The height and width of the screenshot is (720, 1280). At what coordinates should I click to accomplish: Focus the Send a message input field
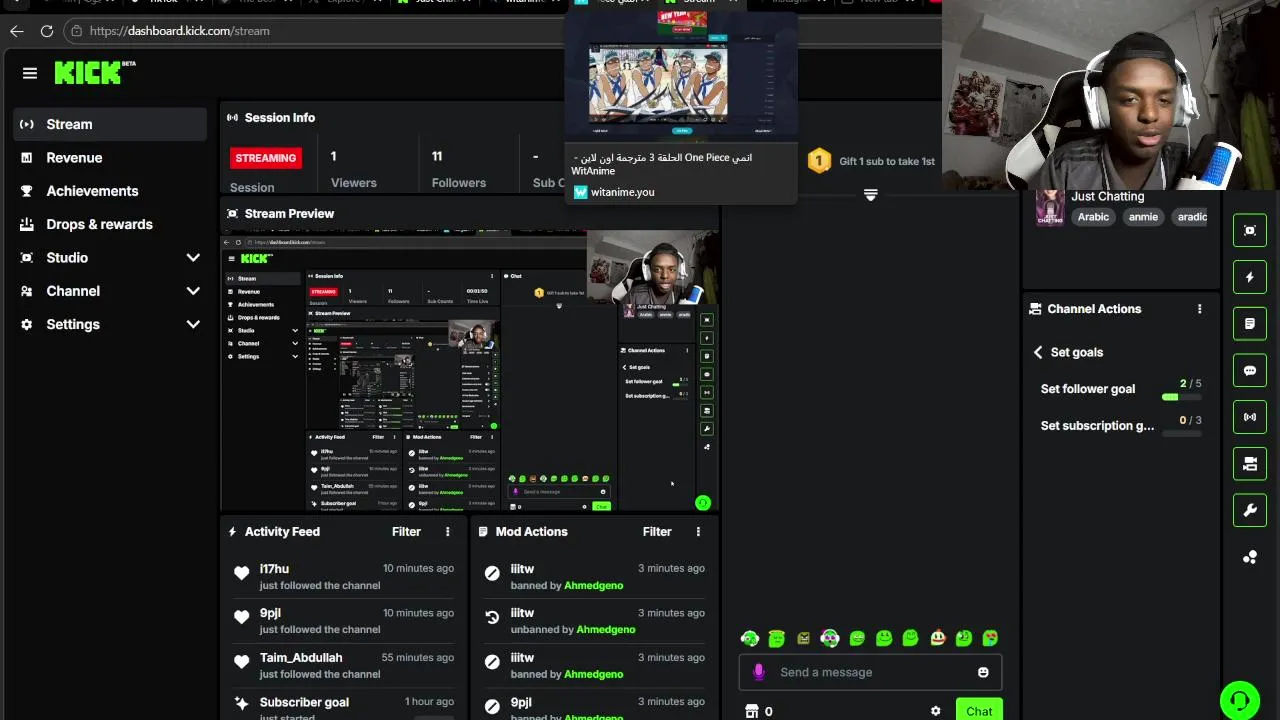[870, 672]
